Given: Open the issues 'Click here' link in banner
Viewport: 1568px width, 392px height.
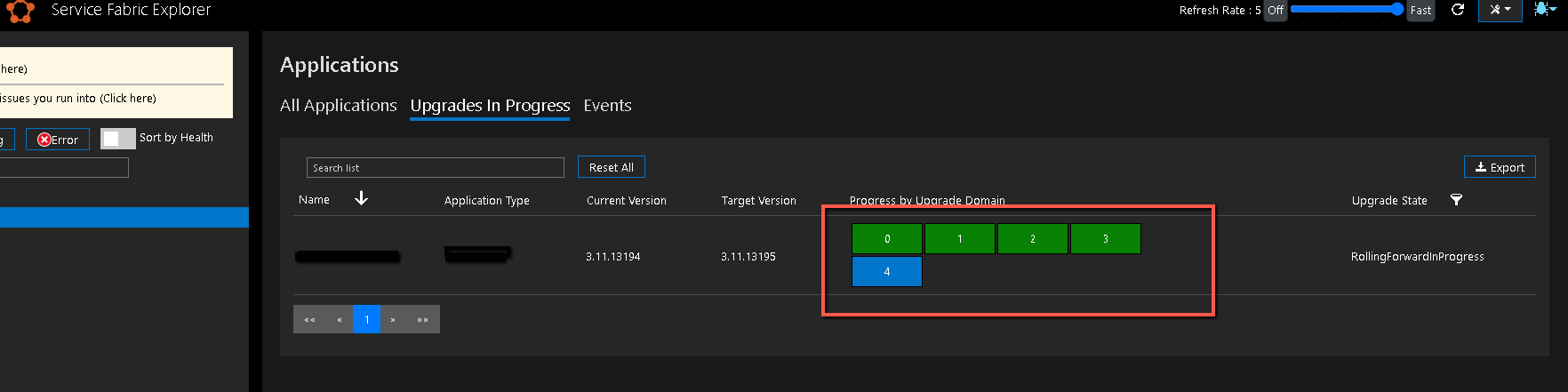Looking at the screenshot, I should tap(128, 99).
